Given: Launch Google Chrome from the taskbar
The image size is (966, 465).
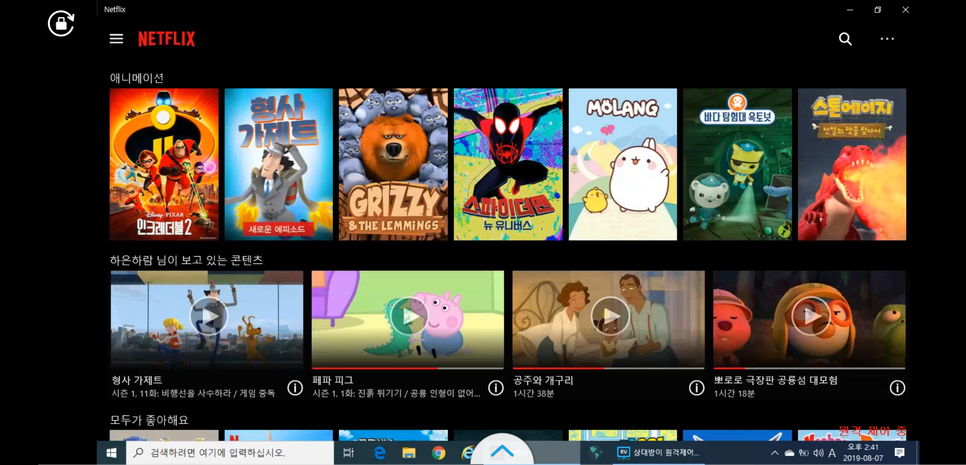Looking at the screenshot, I should point(439,453).
